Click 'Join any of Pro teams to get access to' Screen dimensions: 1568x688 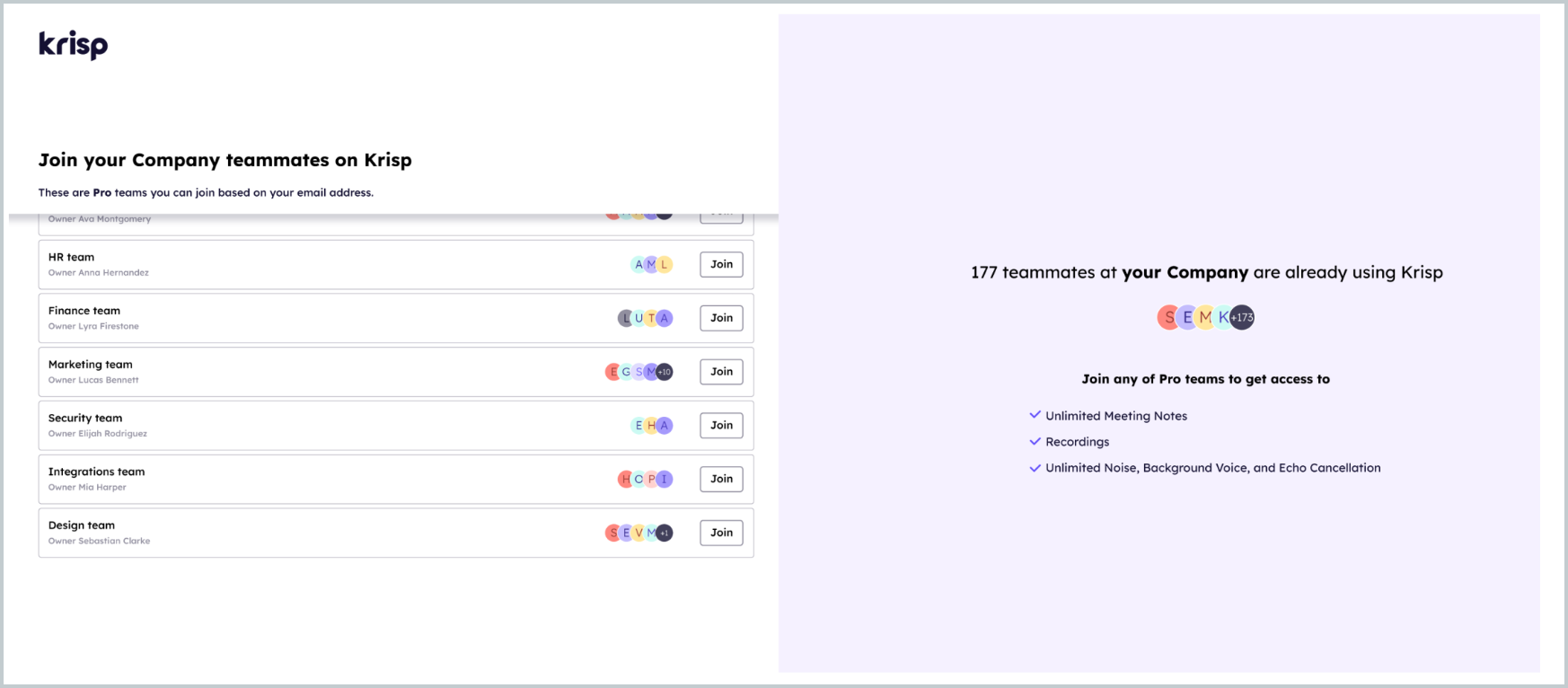1206,379
